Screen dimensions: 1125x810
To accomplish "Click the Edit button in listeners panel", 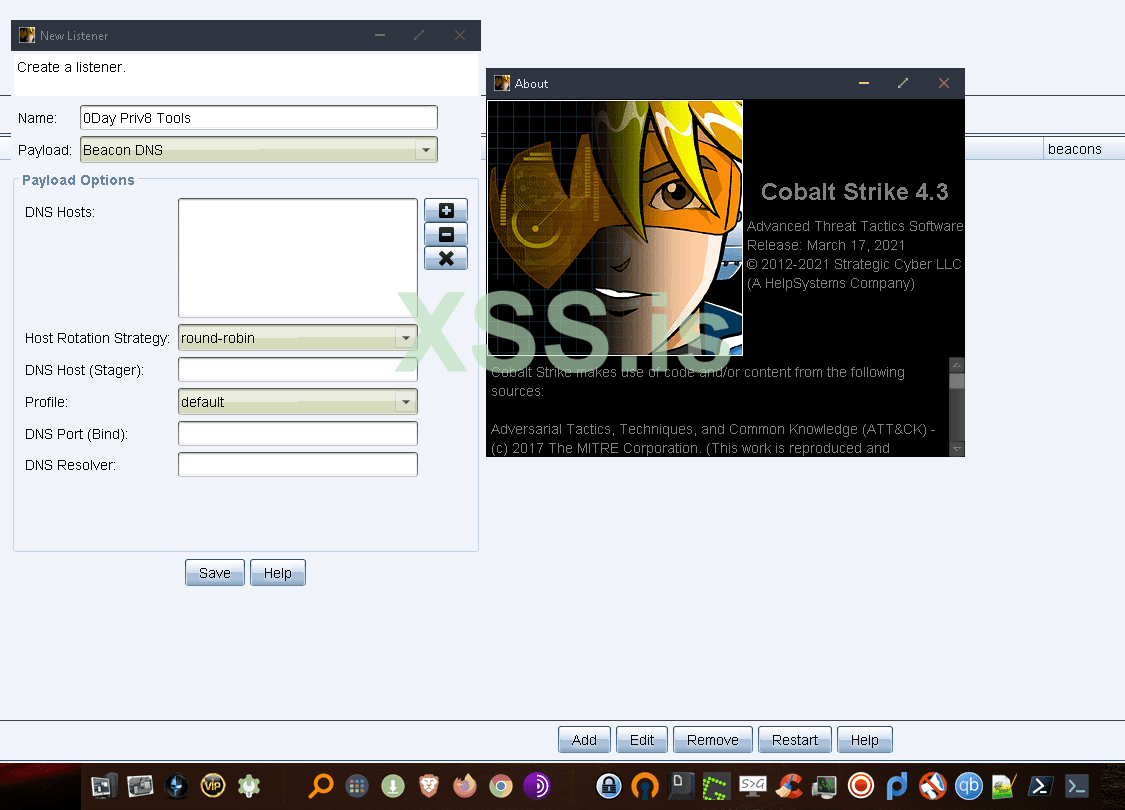I will 641,740.
